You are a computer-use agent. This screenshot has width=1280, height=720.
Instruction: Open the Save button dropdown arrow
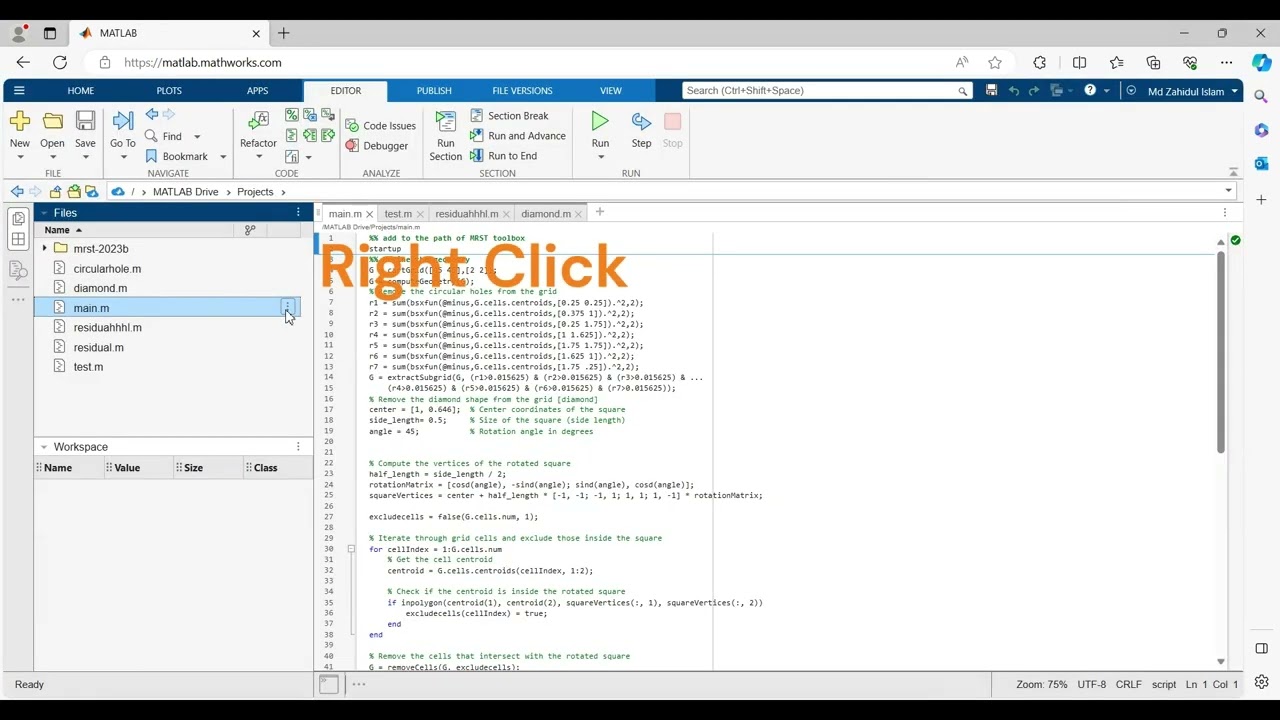click(86, 157)
